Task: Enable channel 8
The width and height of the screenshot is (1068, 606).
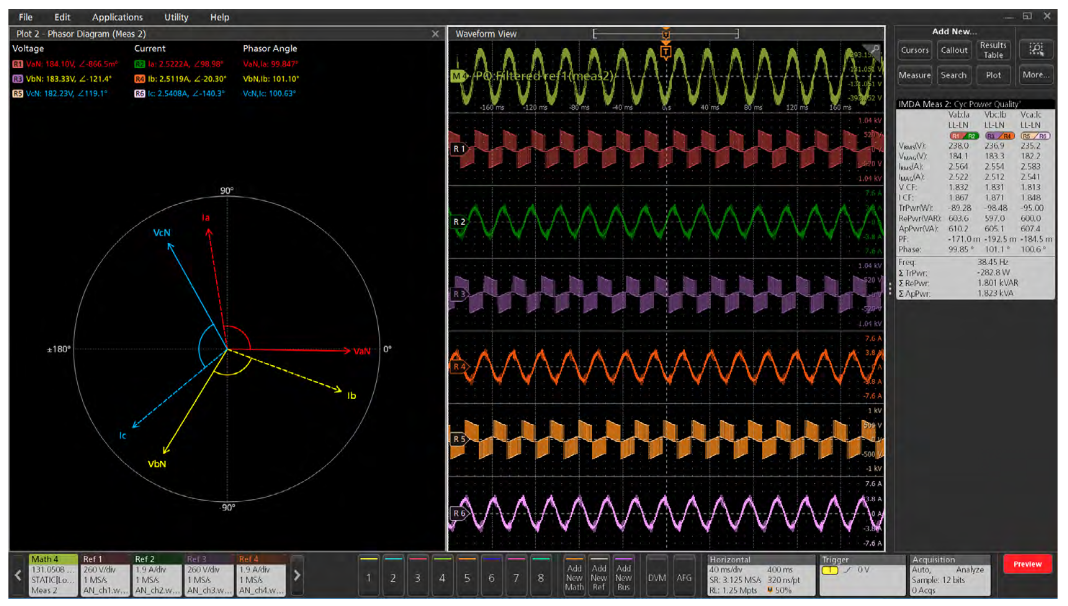Action: pos(540,577)
